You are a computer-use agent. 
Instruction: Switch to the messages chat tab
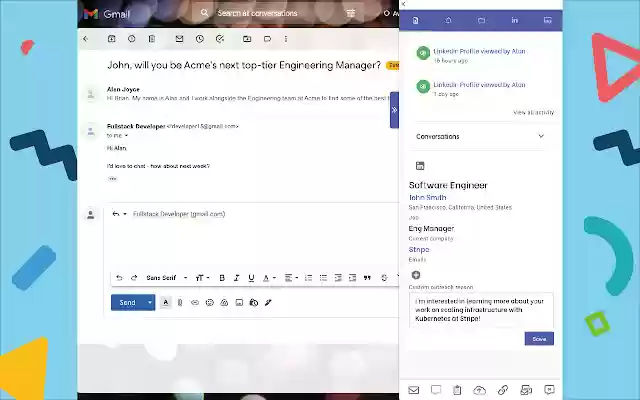[482, 20]
